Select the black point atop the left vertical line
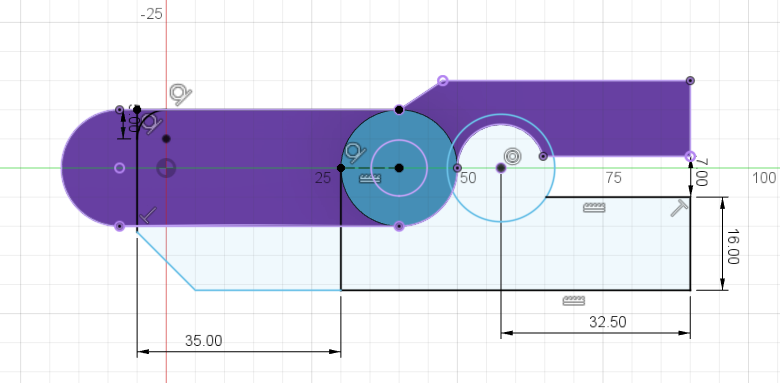 point(137,109)
